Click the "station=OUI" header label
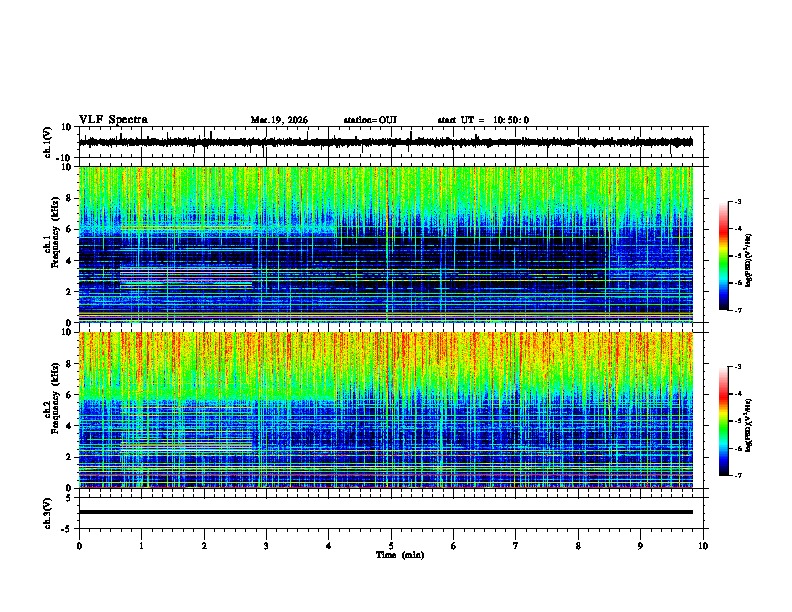 [370, 120]
